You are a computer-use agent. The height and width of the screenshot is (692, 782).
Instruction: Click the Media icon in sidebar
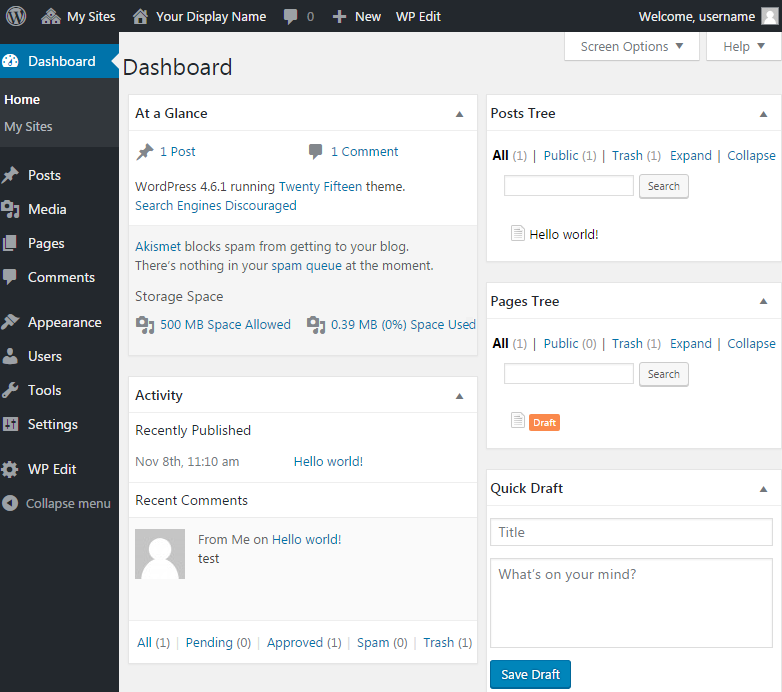[10, 209]
